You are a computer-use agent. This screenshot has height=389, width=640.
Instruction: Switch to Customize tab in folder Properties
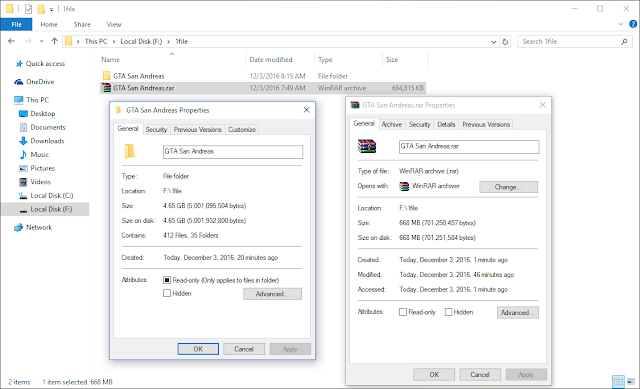click(x=242, y=129)
